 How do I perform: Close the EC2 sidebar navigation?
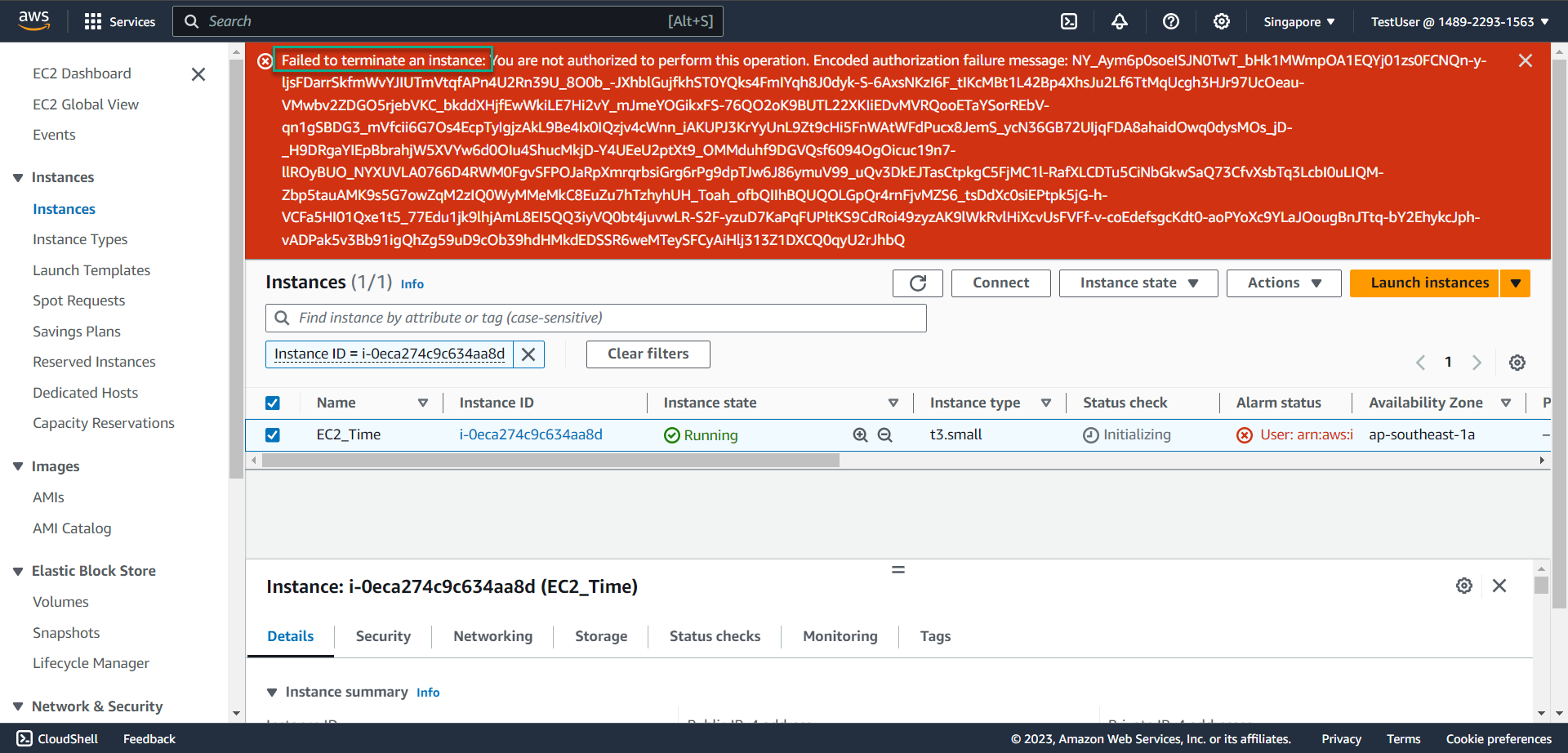[198, 74]
